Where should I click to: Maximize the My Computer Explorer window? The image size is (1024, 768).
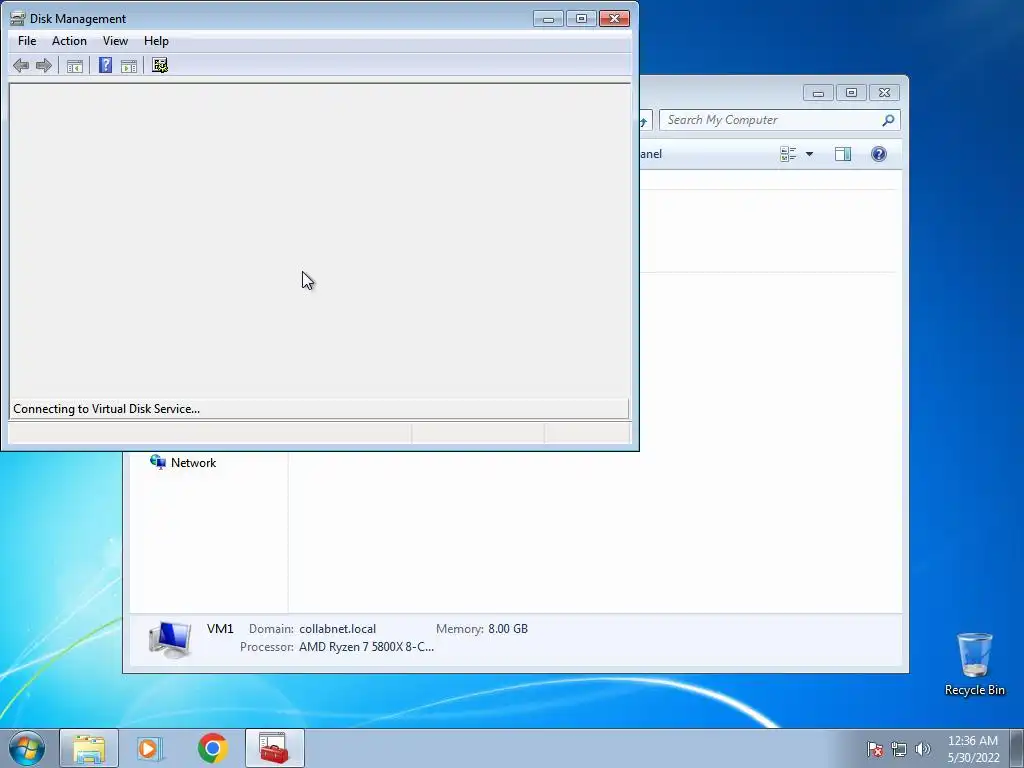pos(851,93)
